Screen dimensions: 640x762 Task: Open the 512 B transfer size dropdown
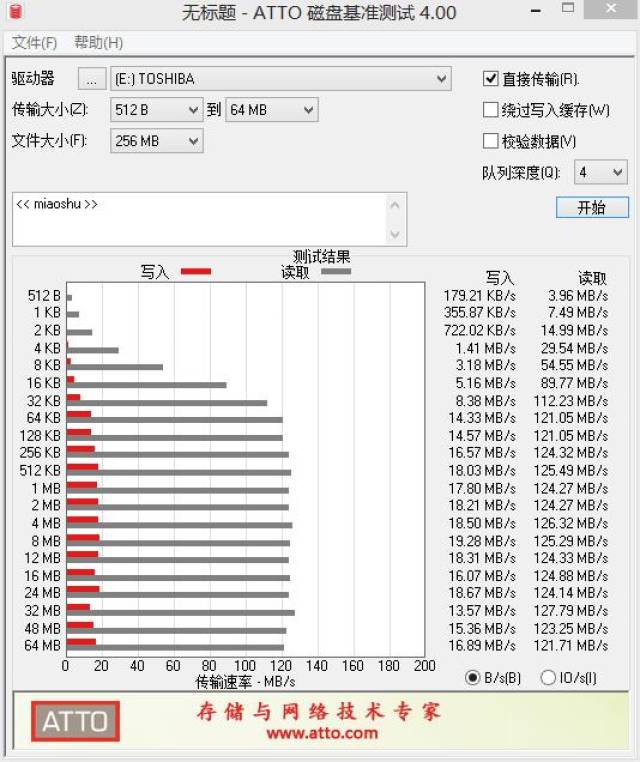click(x=156, y=110)
